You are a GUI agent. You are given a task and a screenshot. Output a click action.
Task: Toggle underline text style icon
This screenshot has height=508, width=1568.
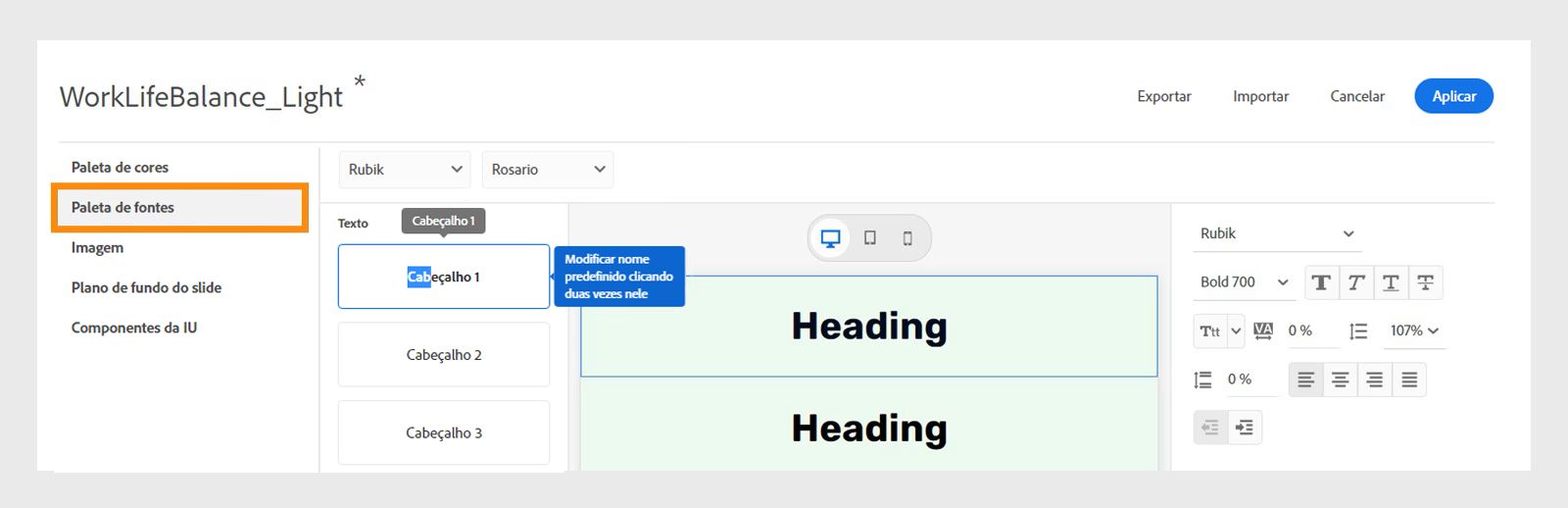[x=1391, y=282]
